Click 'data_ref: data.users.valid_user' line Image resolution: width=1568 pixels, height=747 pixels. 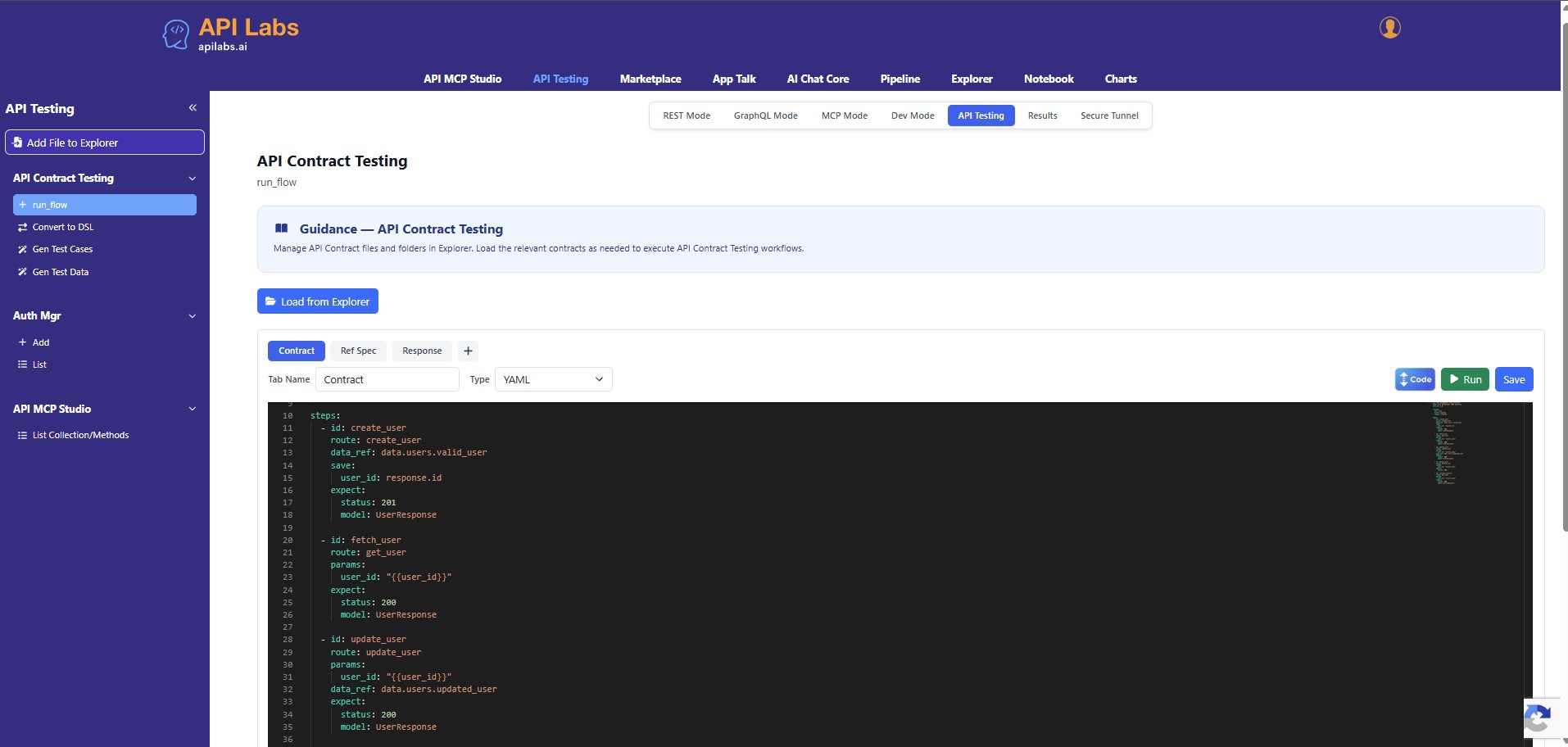coord(408,453)
